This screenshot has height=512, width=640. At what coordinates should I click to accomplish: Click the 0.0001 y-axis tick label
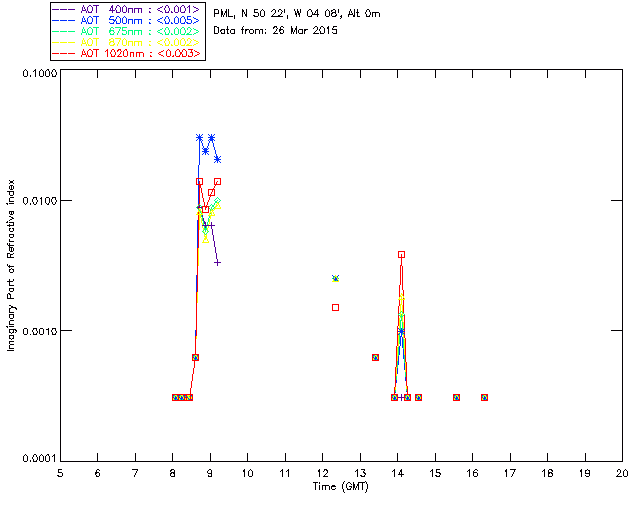(39, 459)
